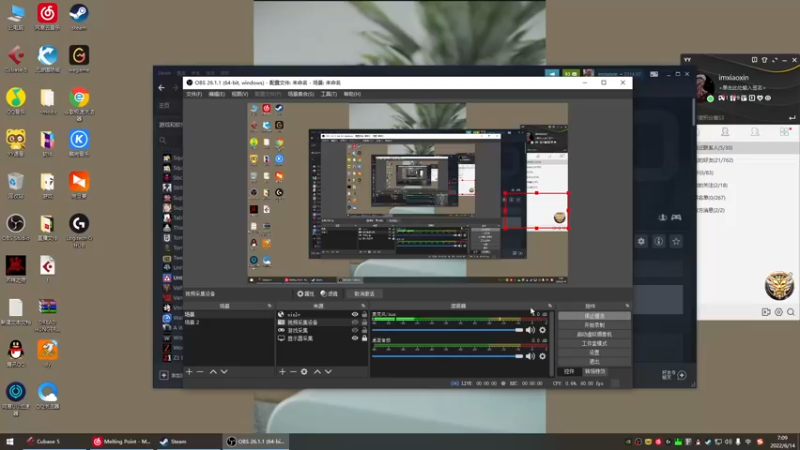Image resolution: width=800 pixels, height=450 pixels.
Task: Select scene '场景 2' in Scenes list
Action: click(192, 322)
